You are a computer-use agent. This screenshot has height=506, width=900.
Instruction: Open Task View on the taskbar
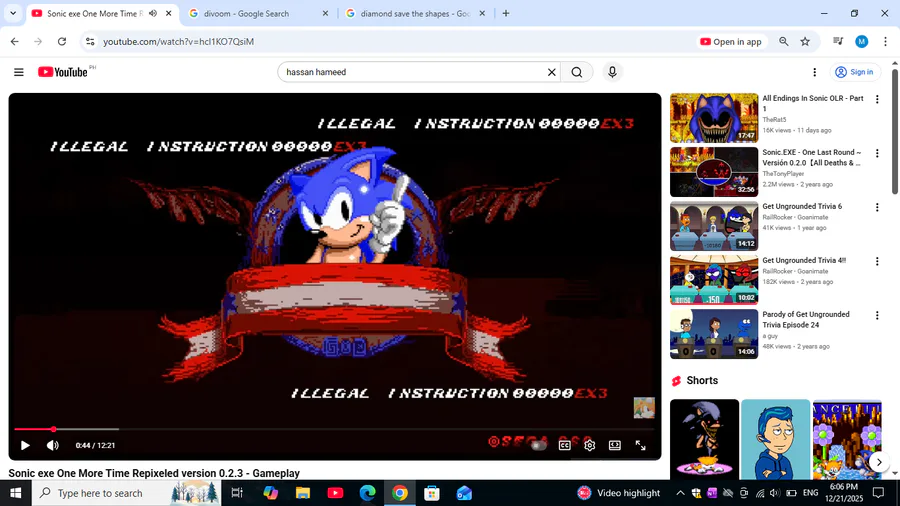click(x=236, y=493)
